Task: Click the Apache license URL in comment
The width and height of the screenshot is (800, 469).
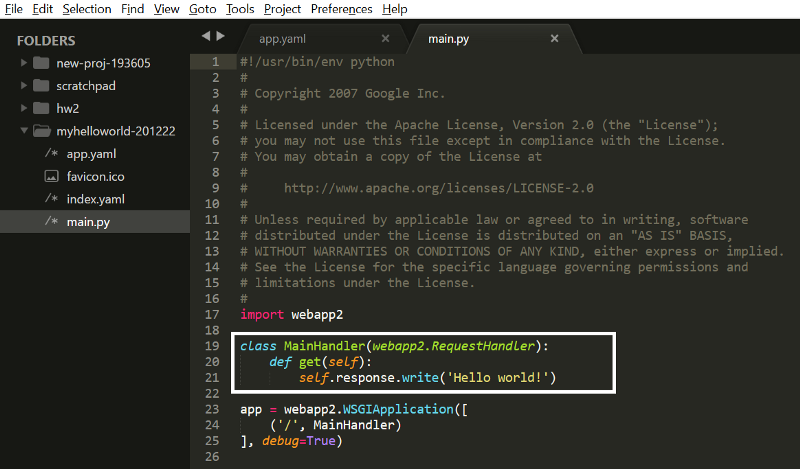Action: [x=439, y=188]
